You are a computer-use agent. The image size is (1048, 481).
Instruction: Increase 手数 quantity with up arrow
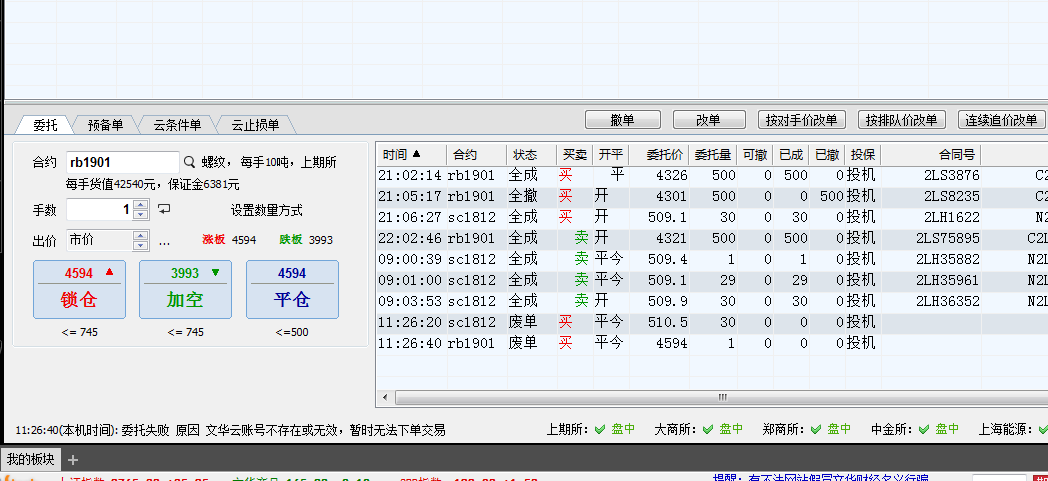tap(140, 205)
